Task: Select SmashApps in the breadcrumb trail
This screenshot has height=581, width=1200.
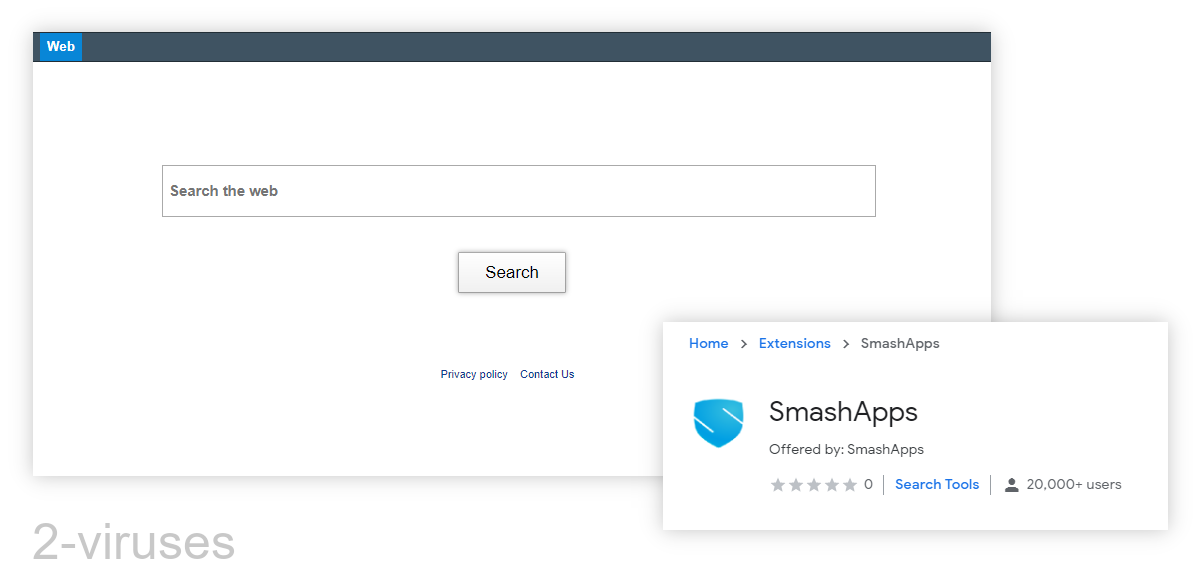Action: (899, 343)
